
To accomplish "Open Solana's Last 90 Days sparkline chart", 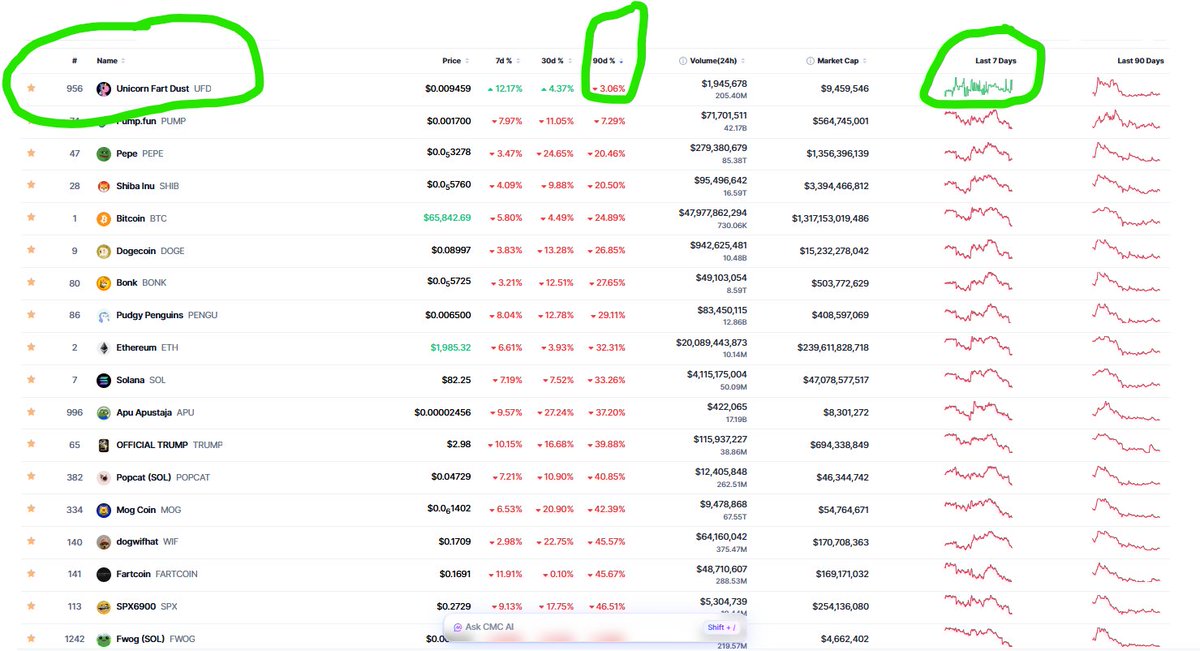I will 1126,380.
